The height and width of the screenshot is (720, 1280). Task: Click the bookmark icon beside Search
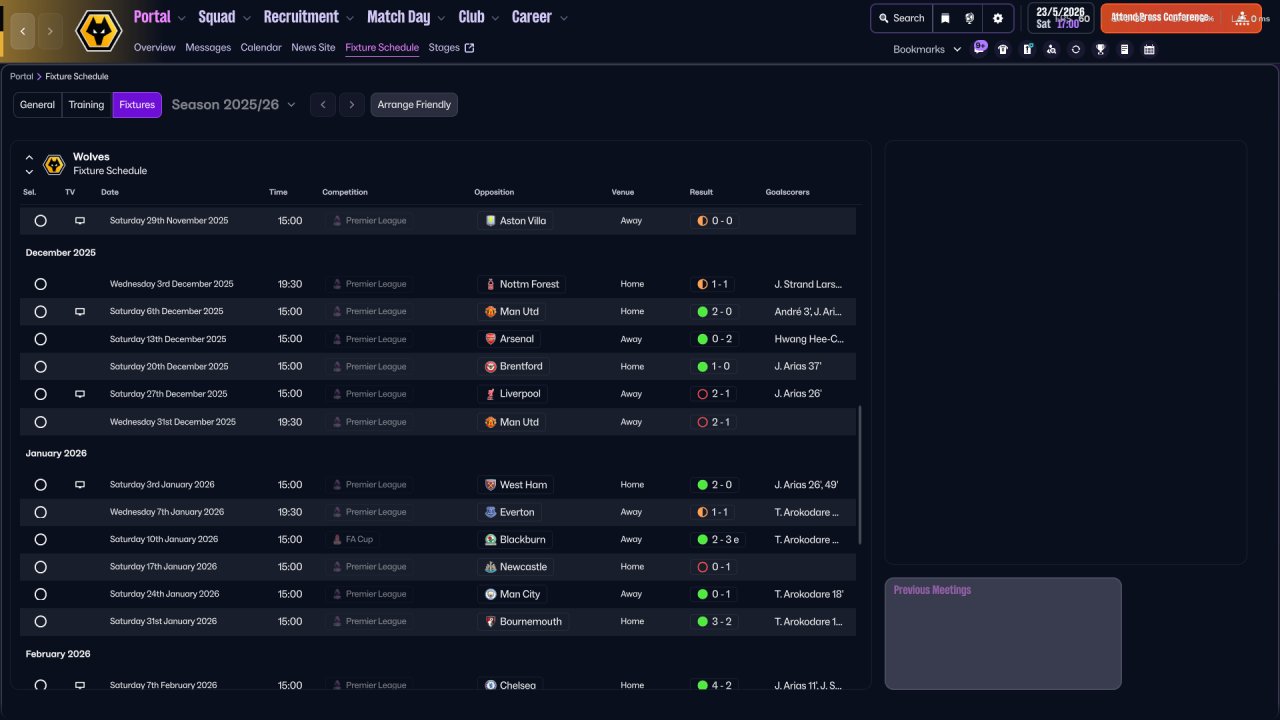tap(945, 18)
